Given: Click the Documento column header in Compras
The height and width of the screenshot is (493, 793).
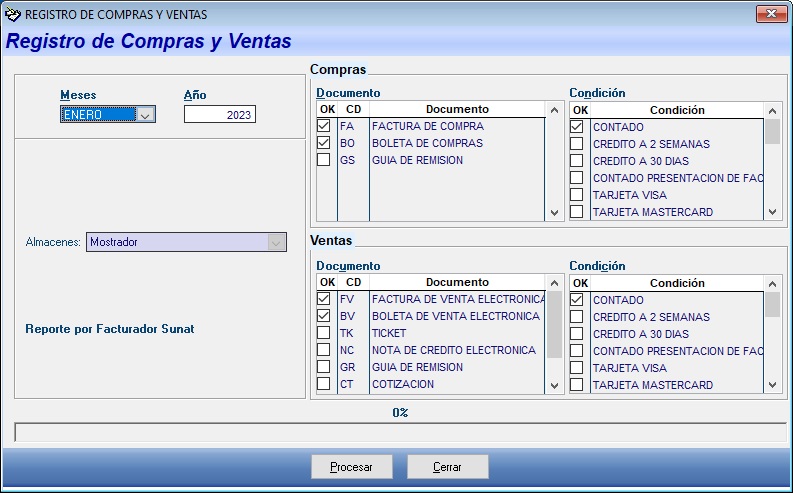Looking at the screenshot, I should [457, 110].
